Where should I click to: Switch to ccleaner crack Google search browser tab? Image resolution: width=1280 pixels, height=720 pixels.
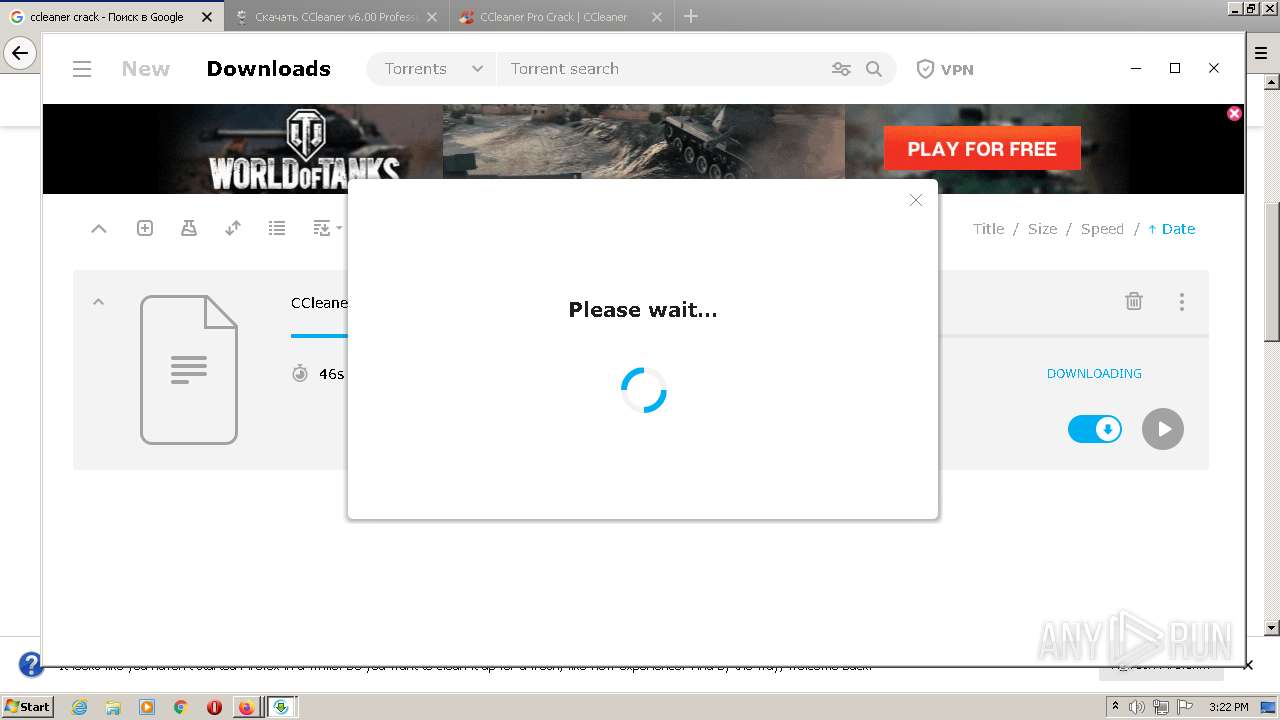(110, 17)
